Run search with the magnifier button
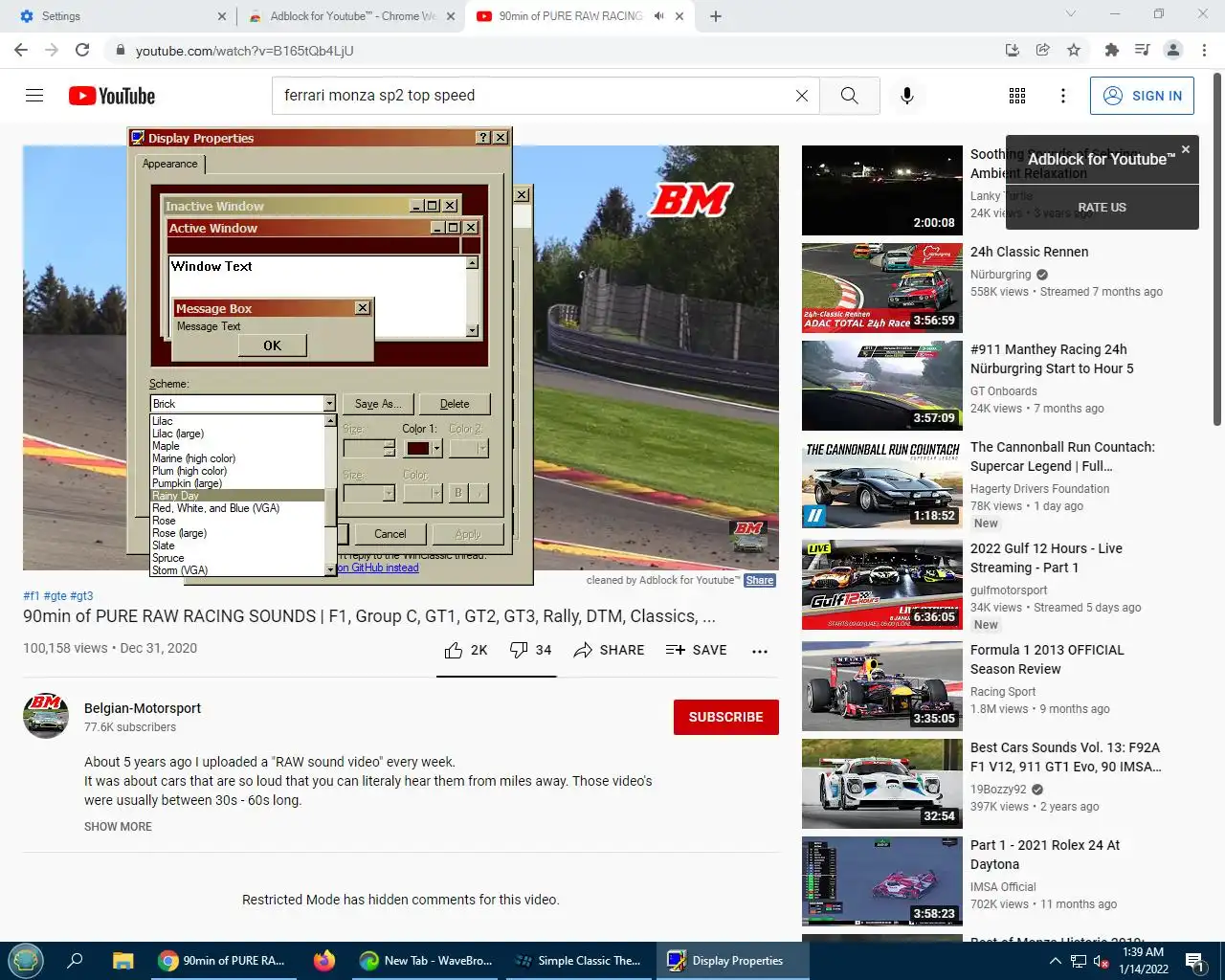1225x980 pixels. [849, 96]
